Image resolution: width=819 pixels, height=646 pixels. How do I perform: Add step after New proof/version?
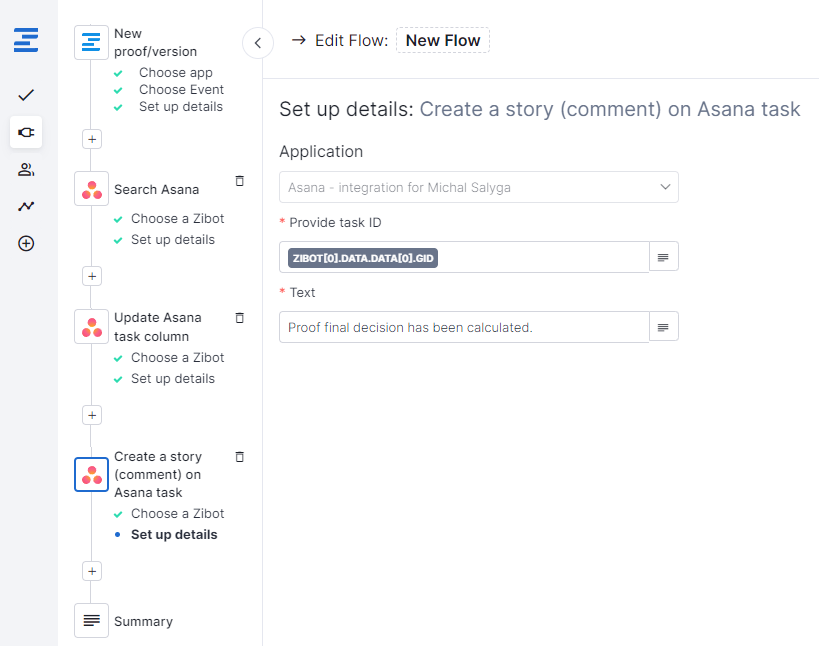point(92,139)
